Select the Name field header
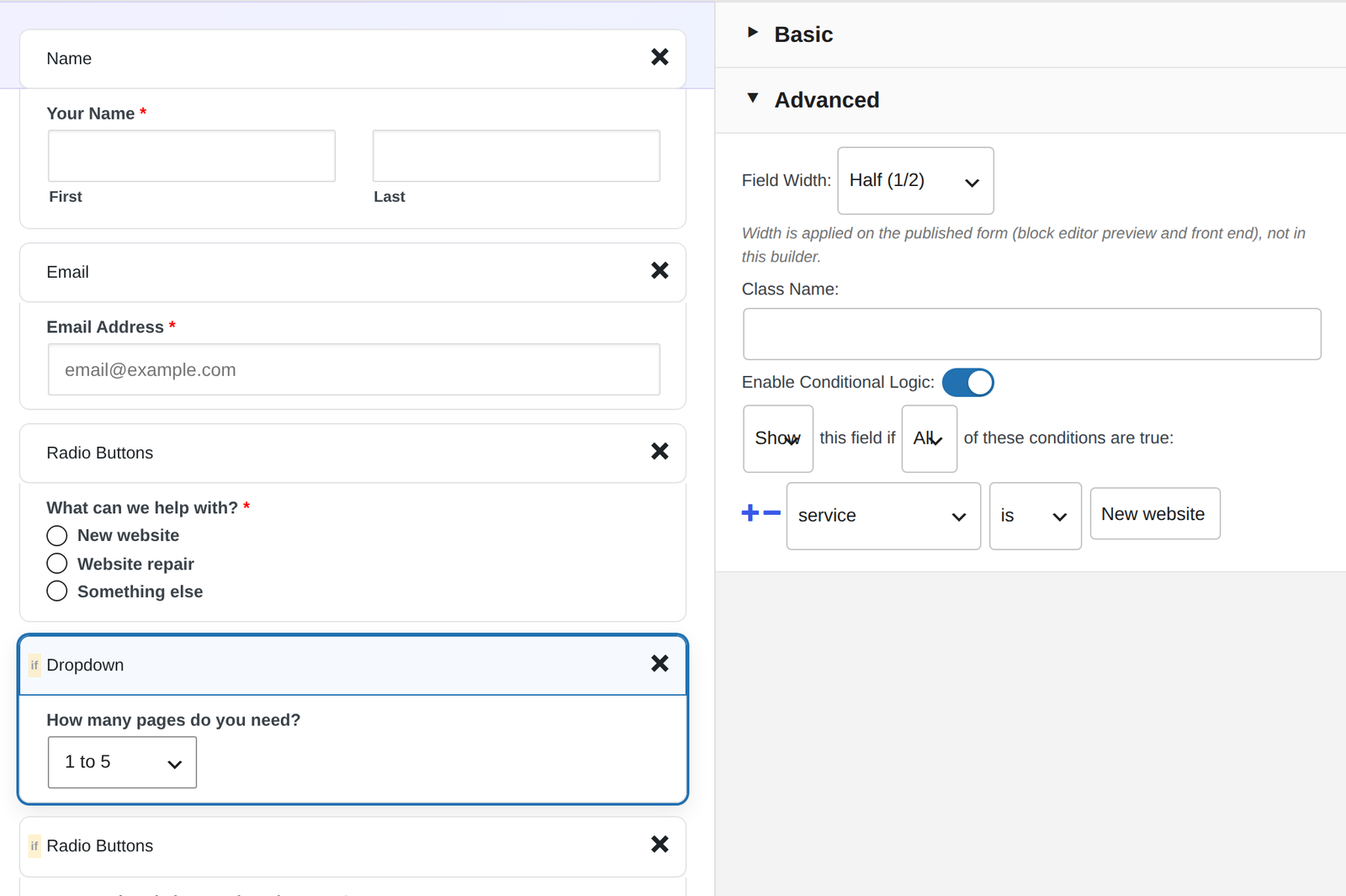This screenshot has width=1346, height=896. [352, 59]
